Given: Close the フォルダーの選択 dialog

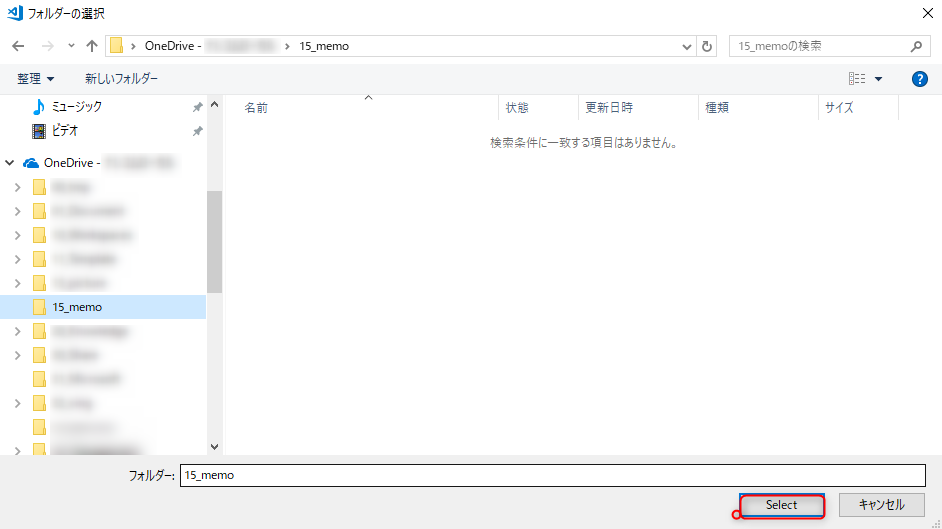Looking at the screenshot, I should 928,13.
